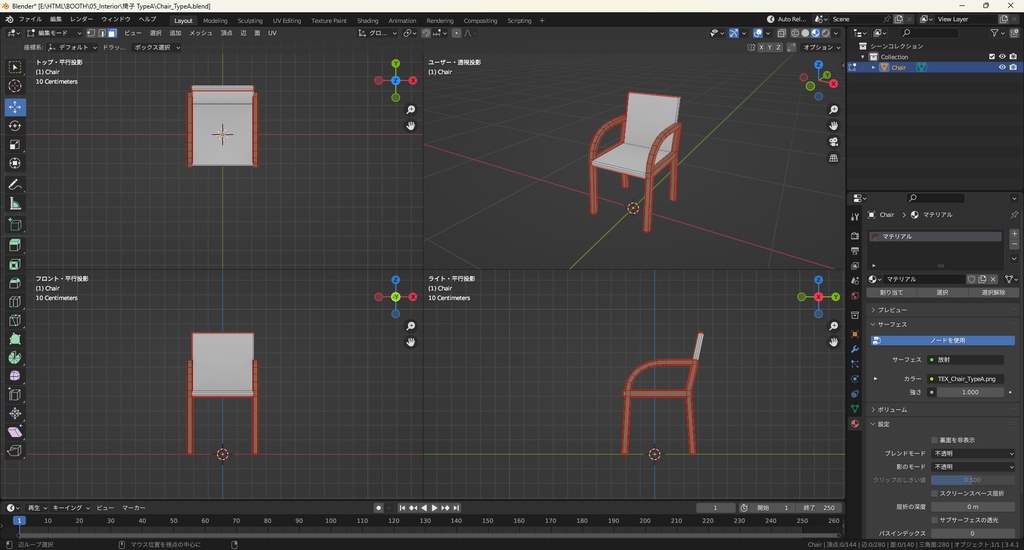Open the ファイル menu
The image size is (1024, 550).
coord(30,19)
